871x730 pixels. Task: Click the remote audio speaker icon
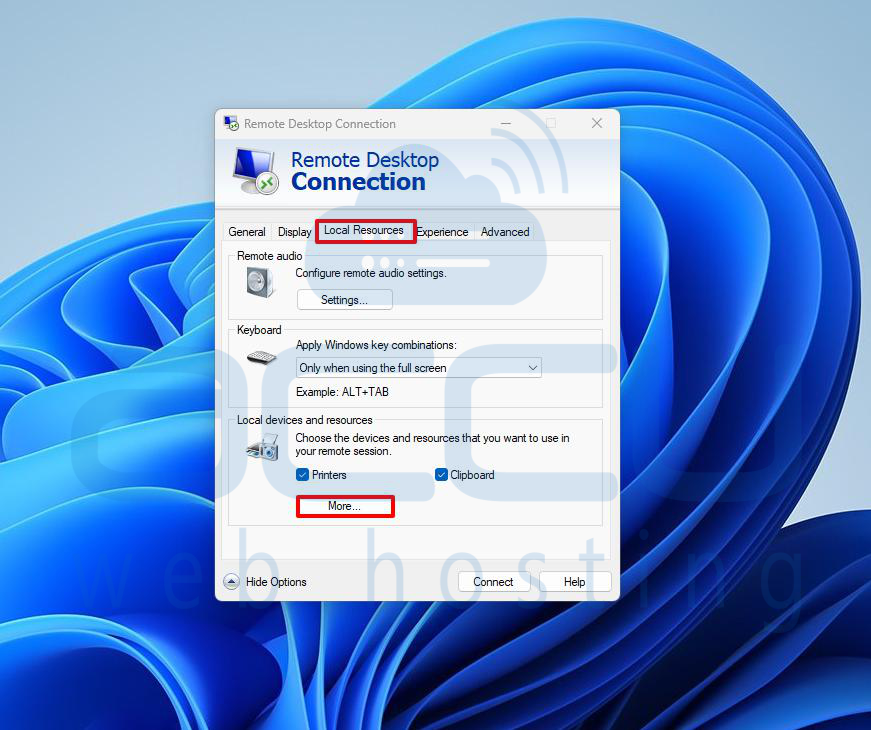(x=261, y=282)
